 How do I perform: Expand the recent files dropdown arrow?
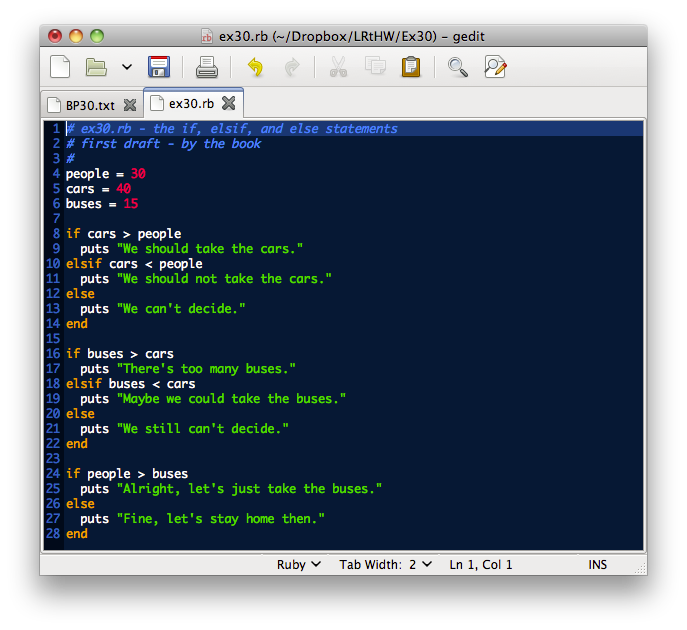coord(127,67)
